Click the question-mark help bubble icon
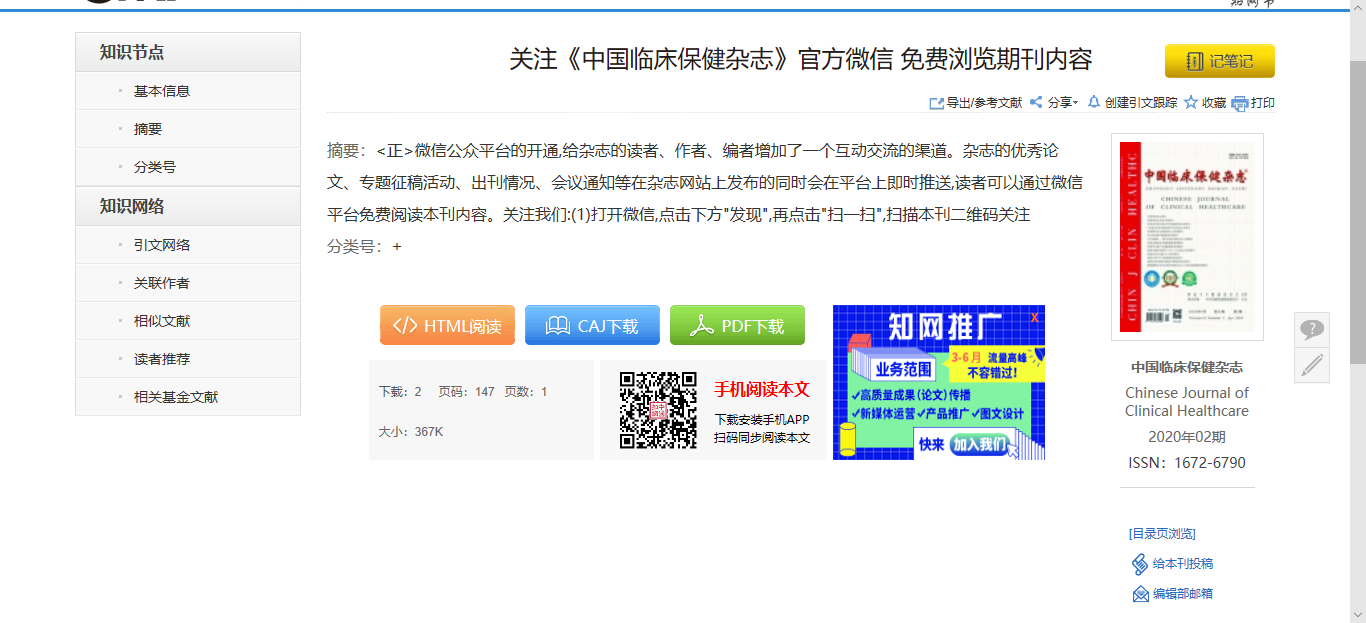 (1311, 329)
